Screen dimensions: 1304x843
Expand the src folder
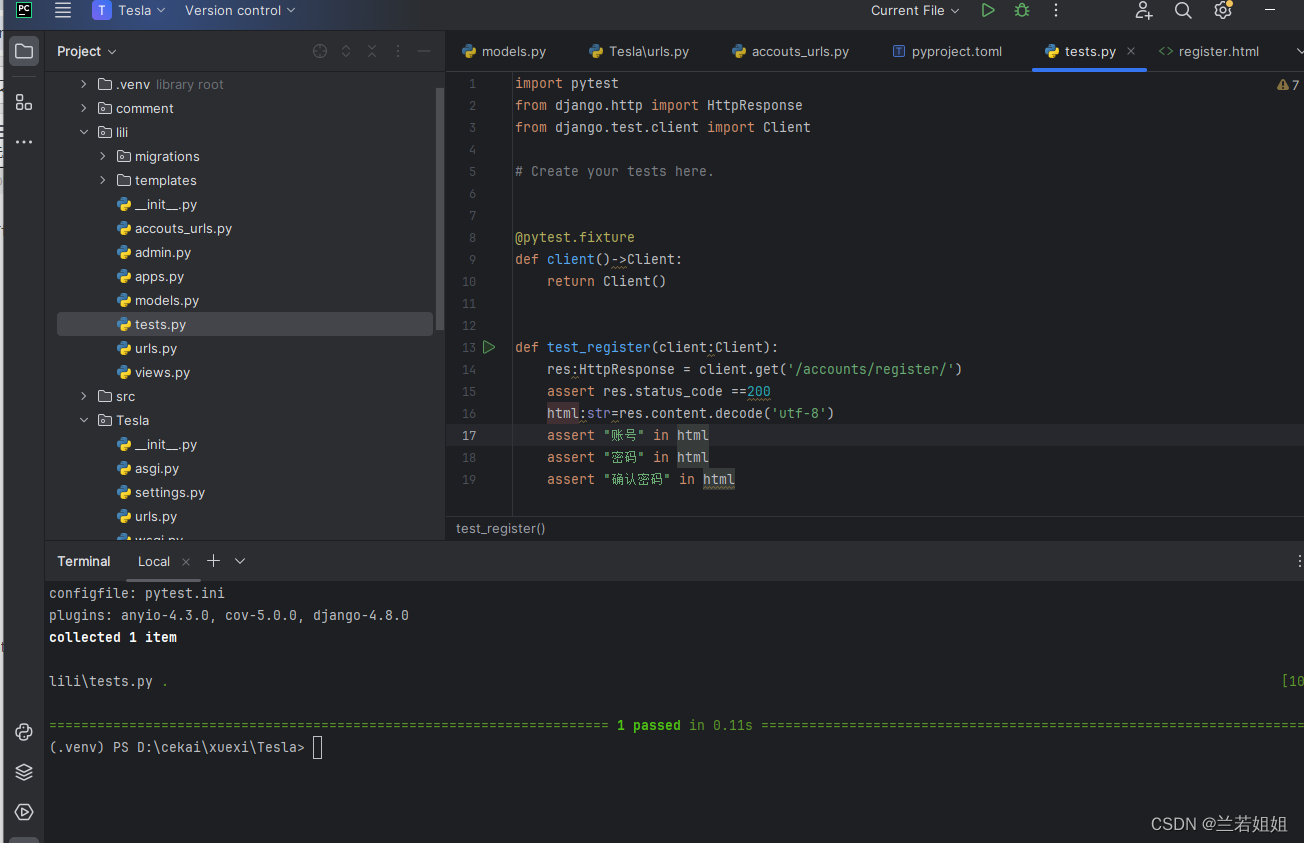84,396
